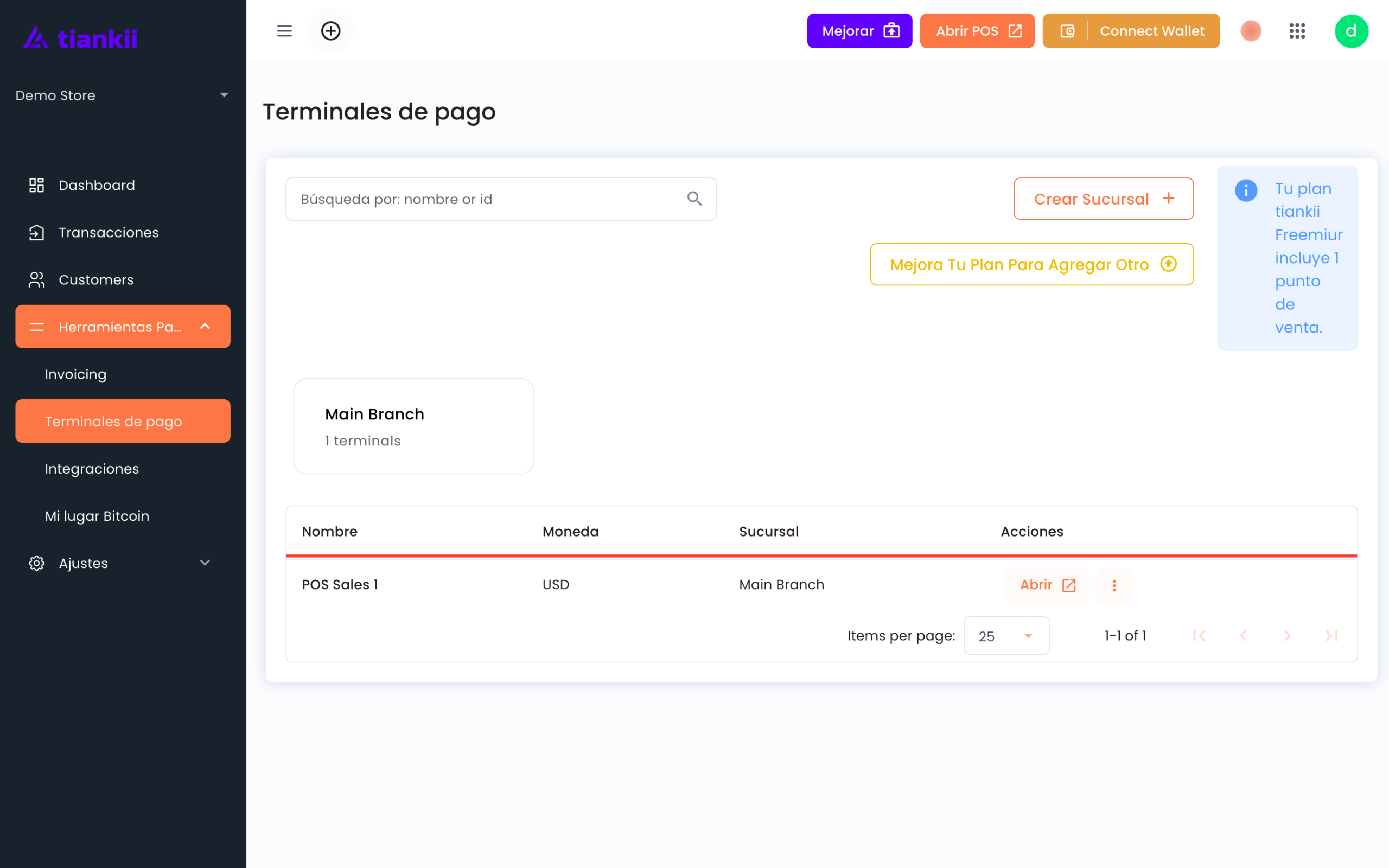
Task: Open Dashboard in sidebar
Action: tap(123, 185)
